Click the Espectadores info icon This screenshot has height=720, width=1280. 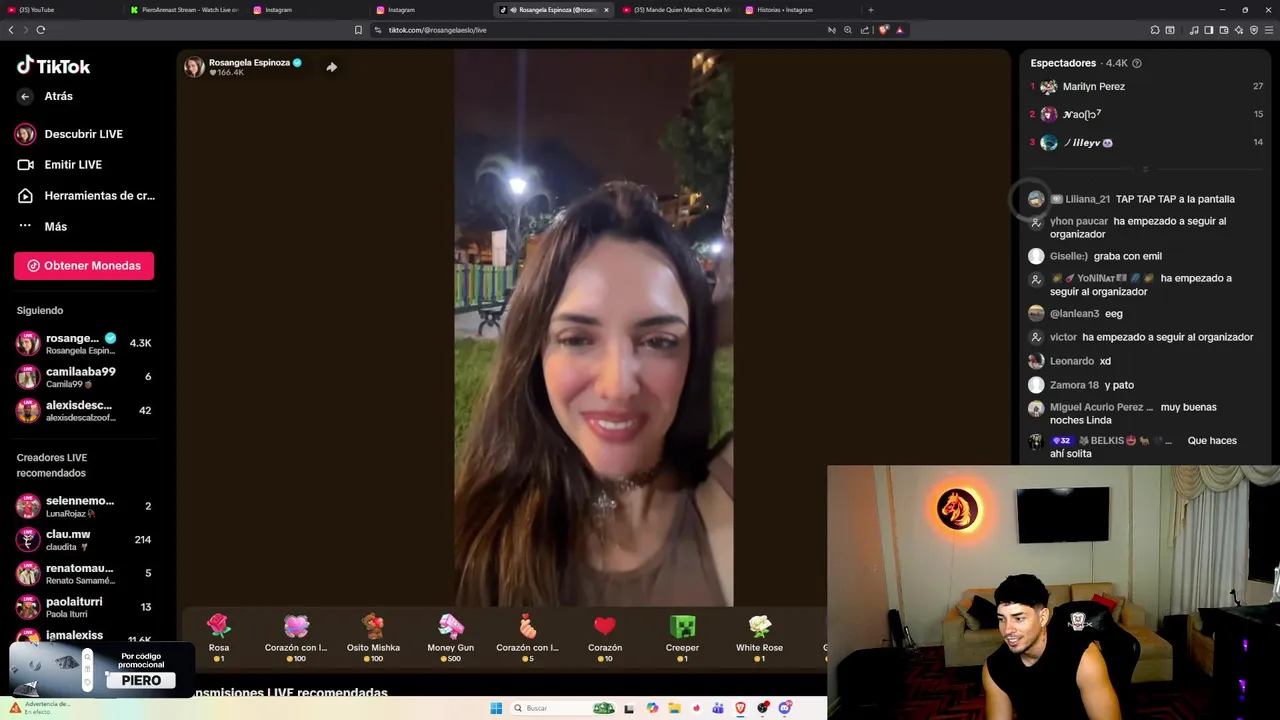pos(1136,63)
